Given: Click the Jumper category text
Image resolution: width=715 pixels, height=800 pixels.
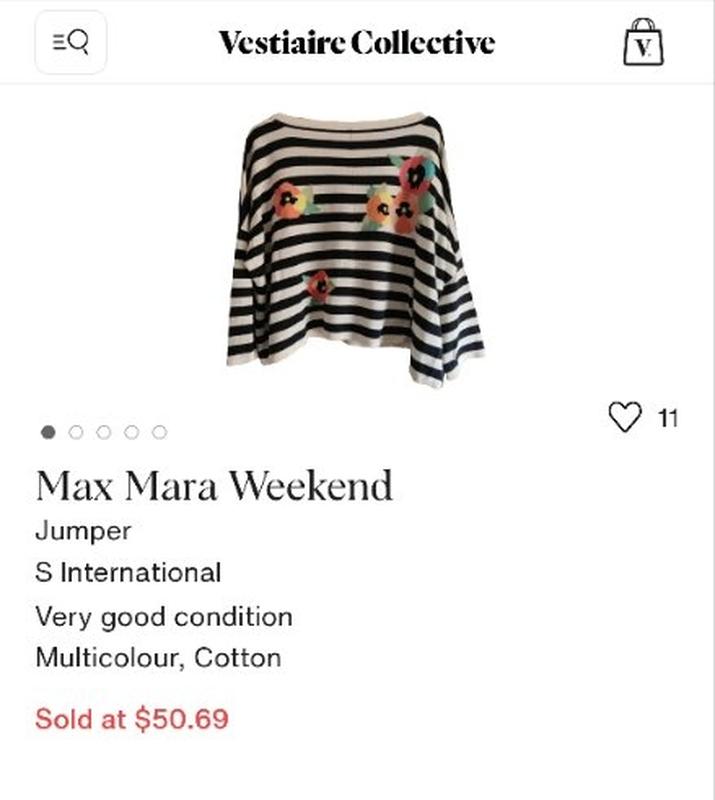Looking at the screenshot, I should pos(83,531).
